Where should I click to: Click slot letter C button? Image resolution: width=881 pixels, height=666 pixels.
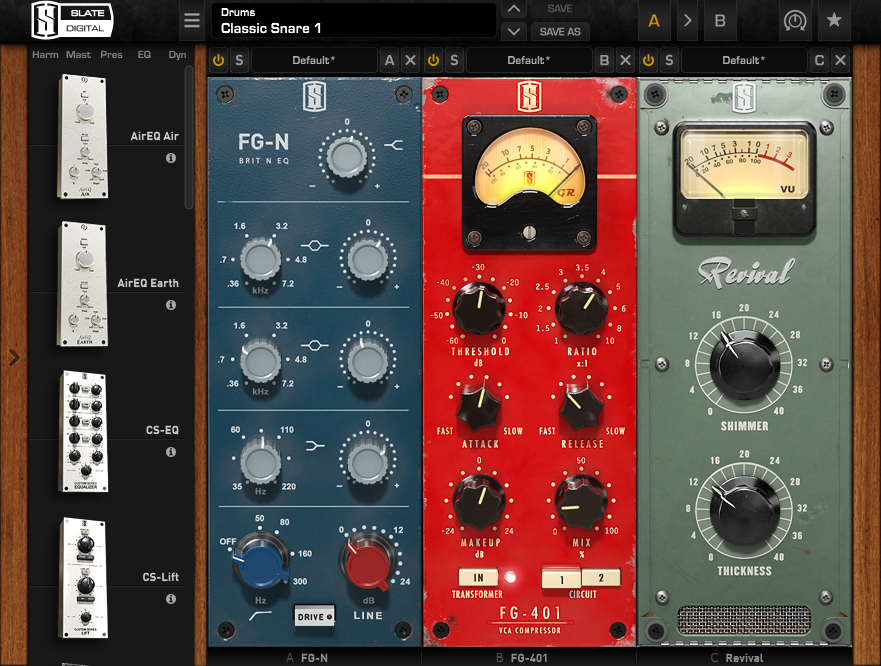[x=819, y=60]
